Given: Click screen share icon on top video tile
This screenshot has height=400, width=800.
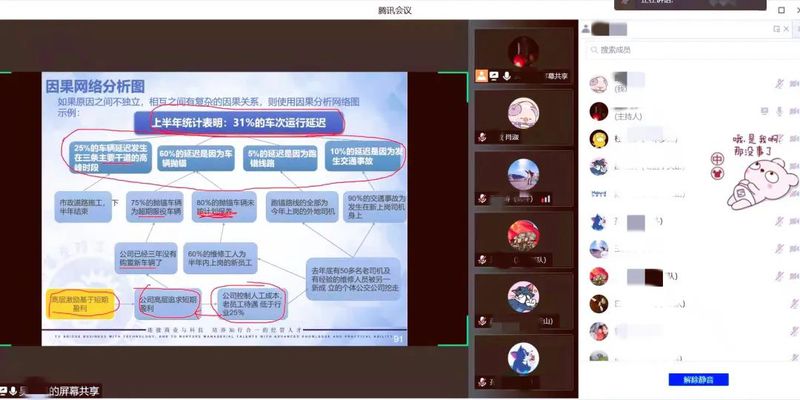Looking at the screenshot, I should pos(495,75).
